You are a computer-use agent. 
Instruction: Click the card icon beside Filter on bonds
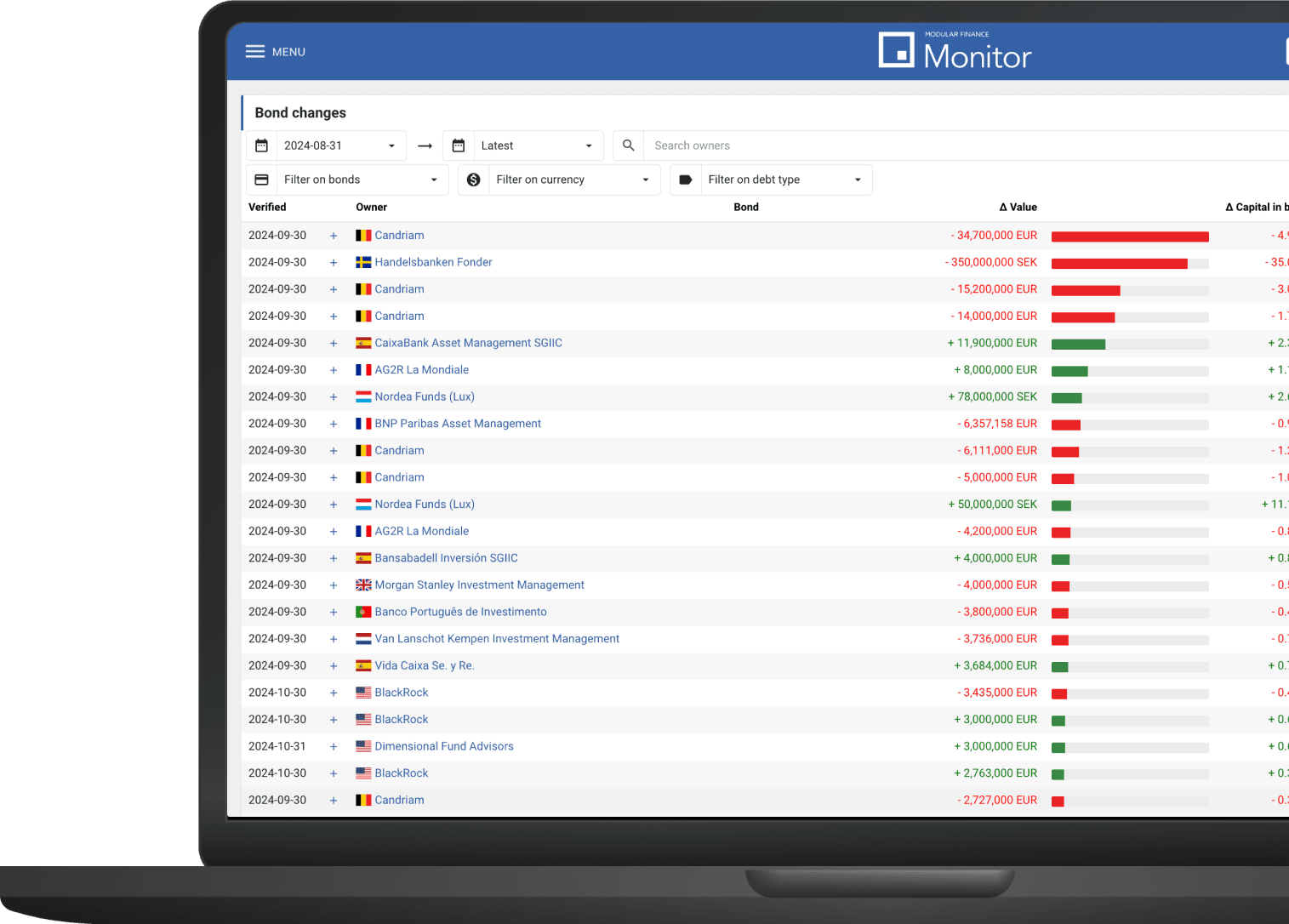coord(261,180)
